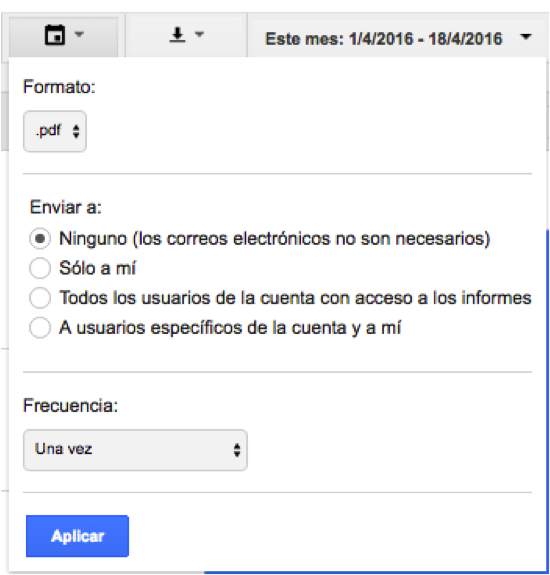550x575 pixels.
Task: Click the 'Este mes: 1/4/2016' date text
Action: 339,39
